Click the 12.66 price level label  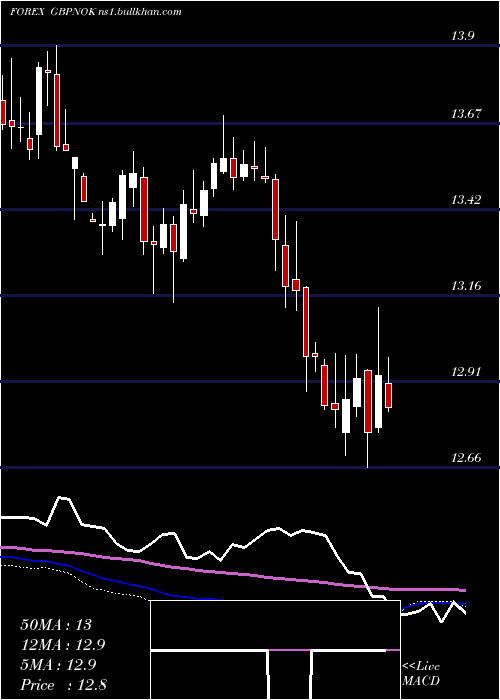[466, 458]
